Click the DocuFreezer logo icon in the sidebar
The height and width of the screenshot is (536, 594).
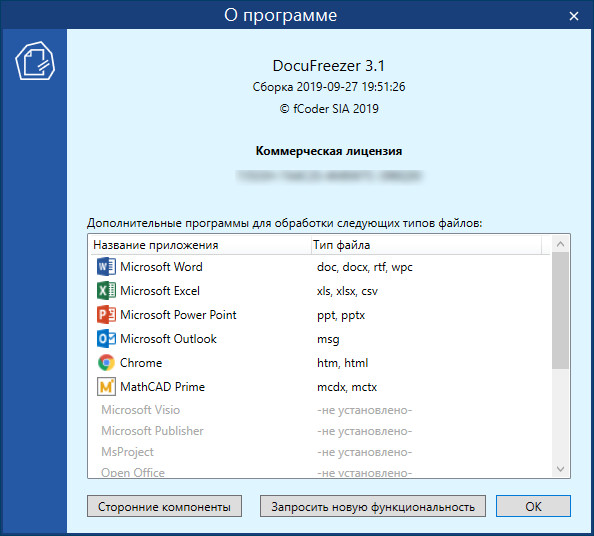click(35, 61)
